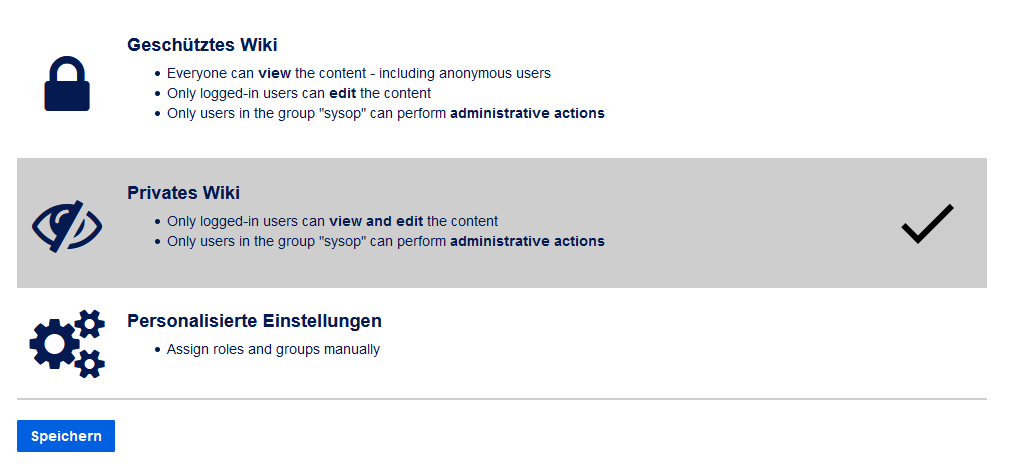Screen dimensions: 1010x475
Task: Choose Personalisierte Einstellungen option
Action: coord(254,321)
